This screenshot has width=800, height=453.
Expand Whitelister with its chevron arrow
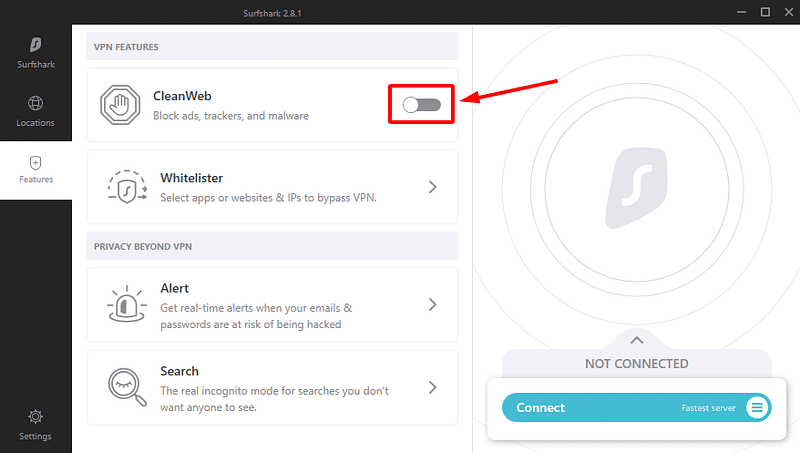(x=433, y=187)
